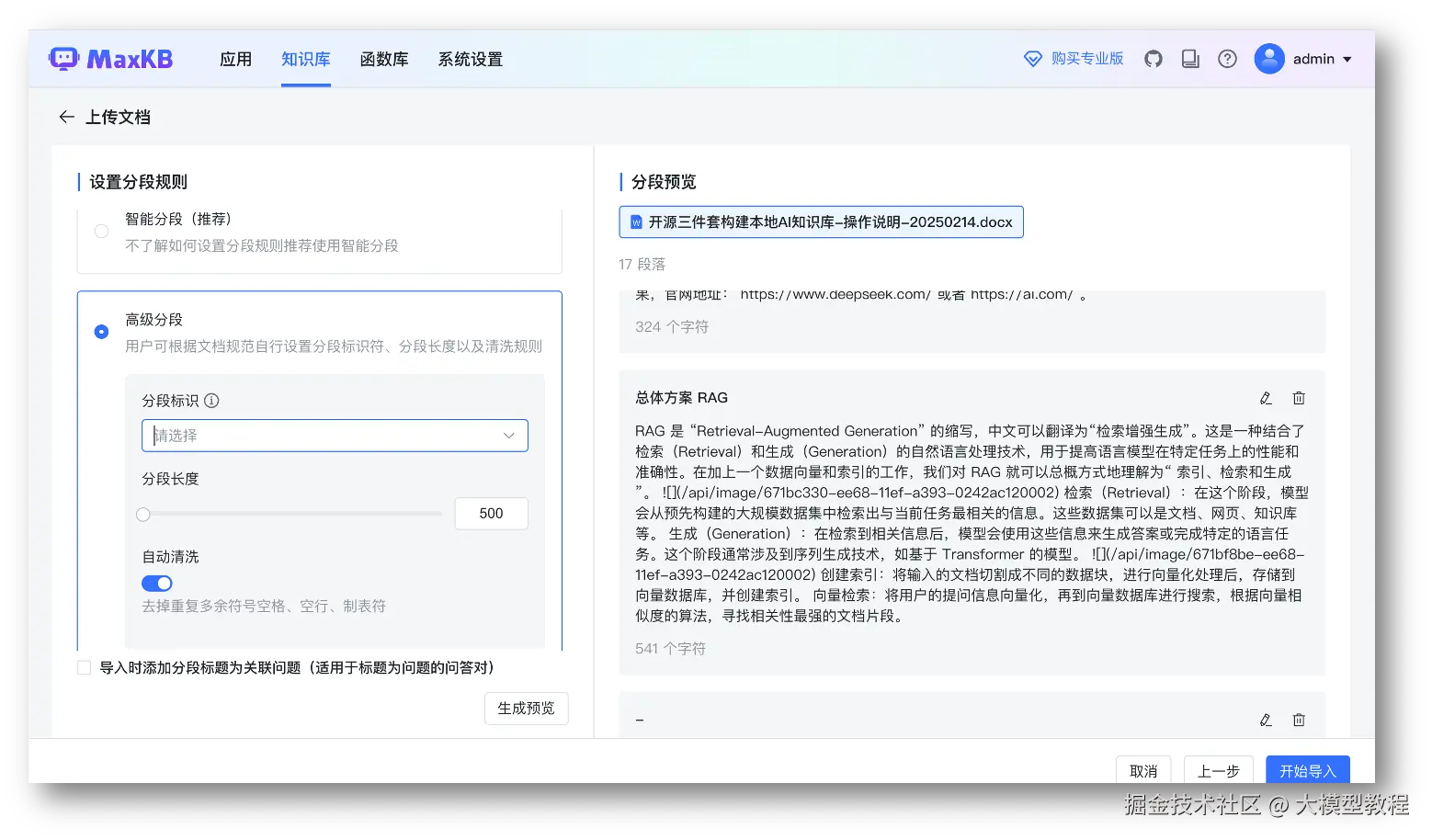This screenshot has width=1432, height=840.
Task: Select the 高级分段 radio option
Action: [x=101, y=332]
